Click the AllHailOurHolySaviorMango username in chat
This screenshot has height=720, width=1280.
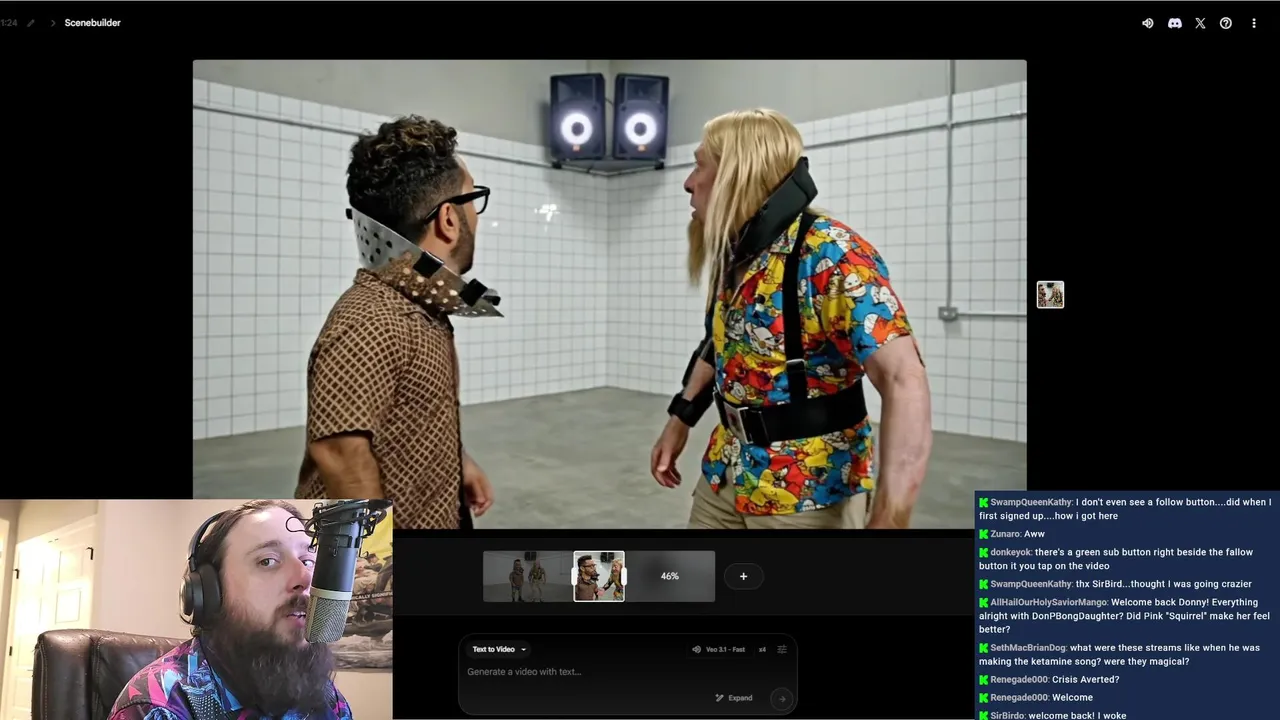pos(1048,602)
